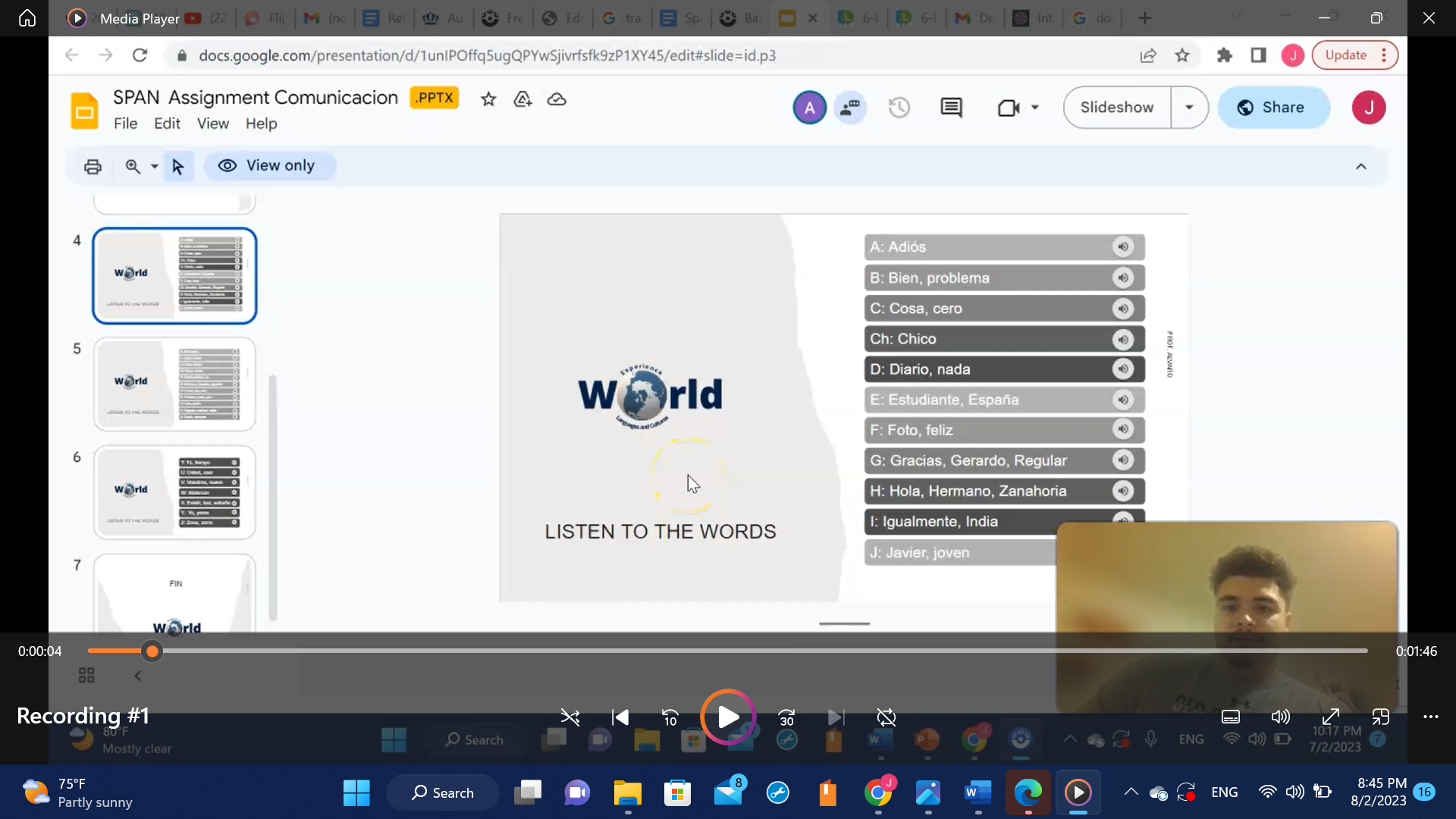Viewport: 1456px width, 819px height.
Task: Play audio for Ch: Chico
Action: point(1123,339)
